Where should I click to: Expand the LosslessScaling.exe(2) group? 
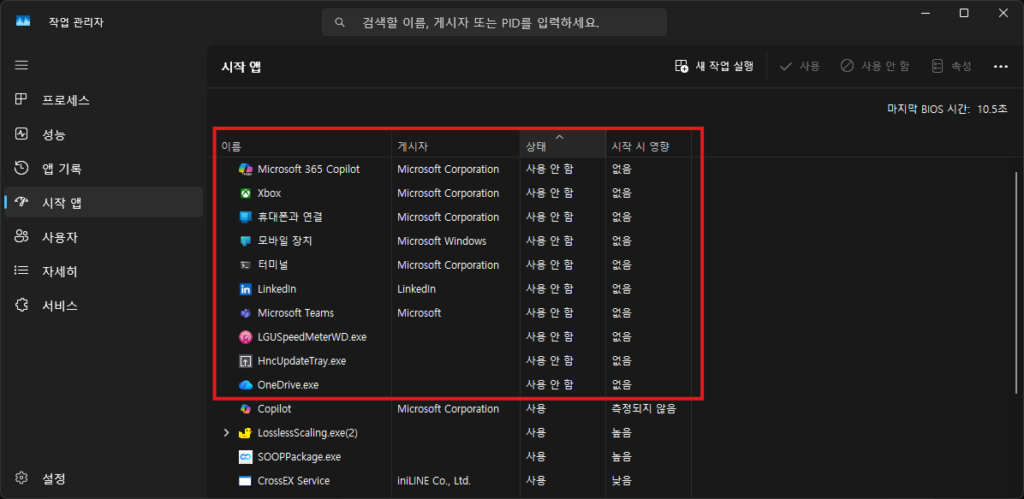pos(227,432)
